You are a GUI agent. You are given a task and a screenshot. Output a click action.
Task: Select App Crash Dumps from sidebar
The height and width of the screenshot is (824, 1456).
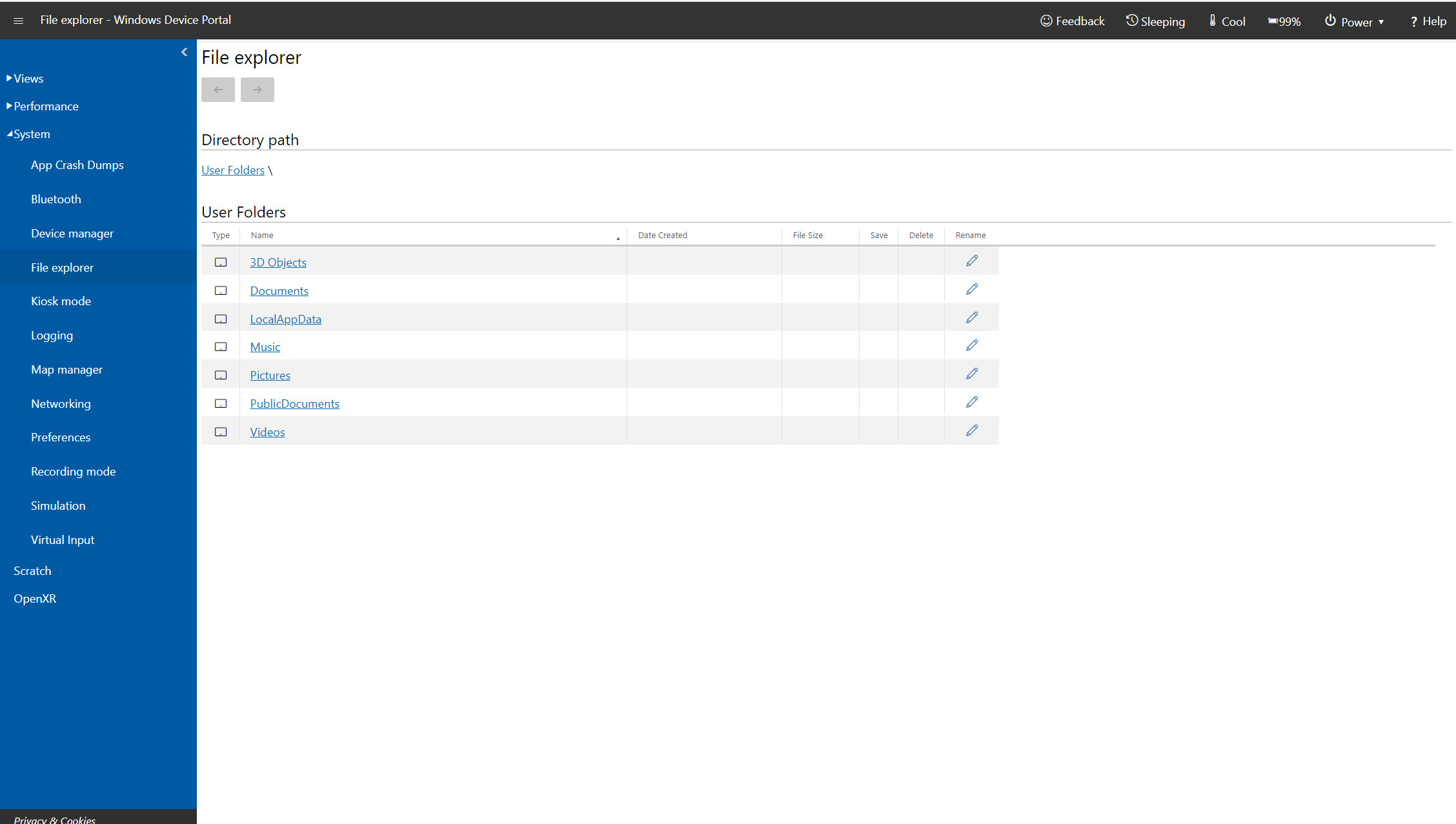pyautogui.click(x=77, y=165)
